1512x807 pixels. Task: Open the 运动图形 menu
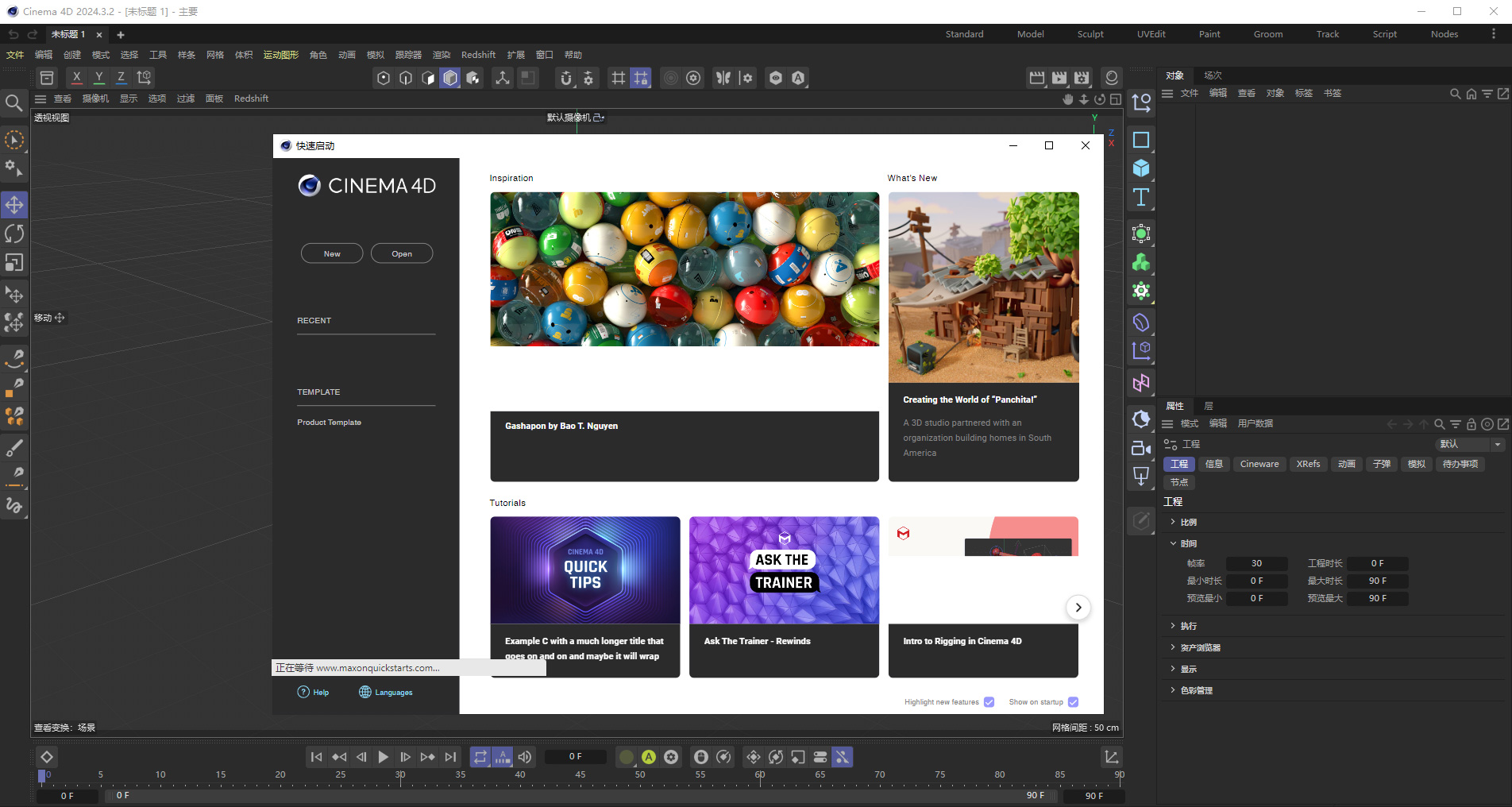[281, 55]
